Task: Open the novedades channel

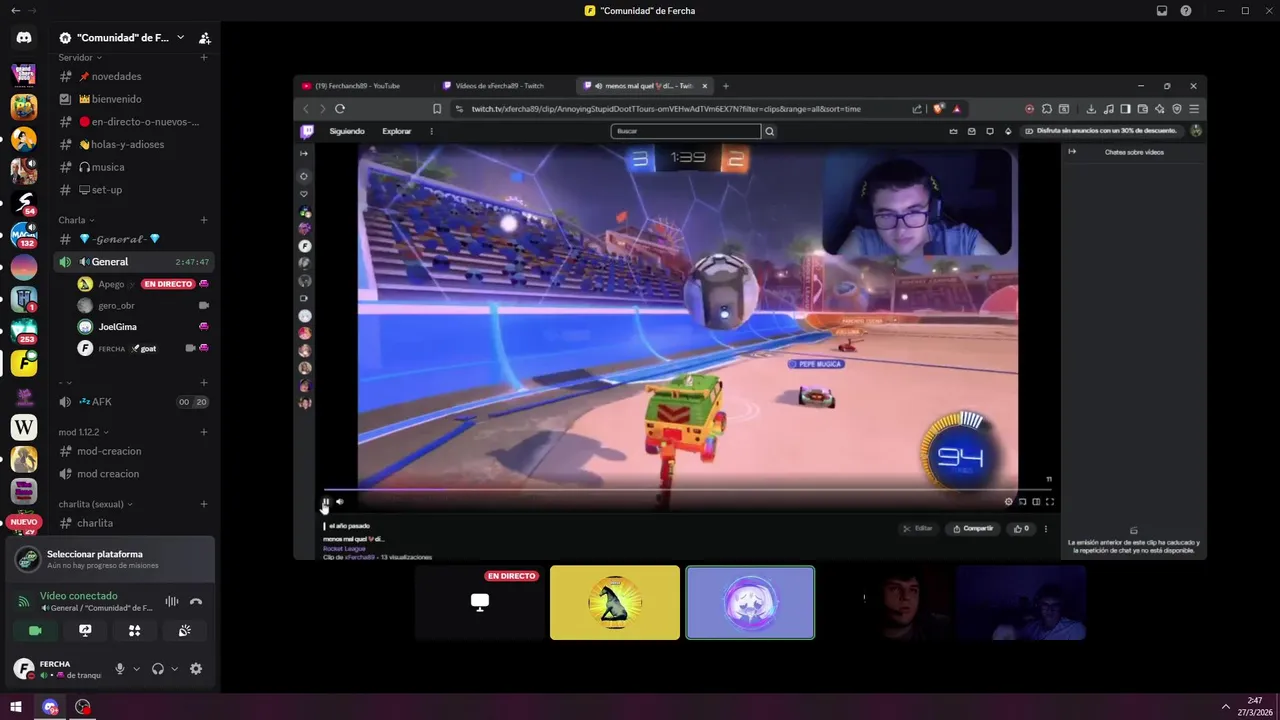Action: coord(134,77)
